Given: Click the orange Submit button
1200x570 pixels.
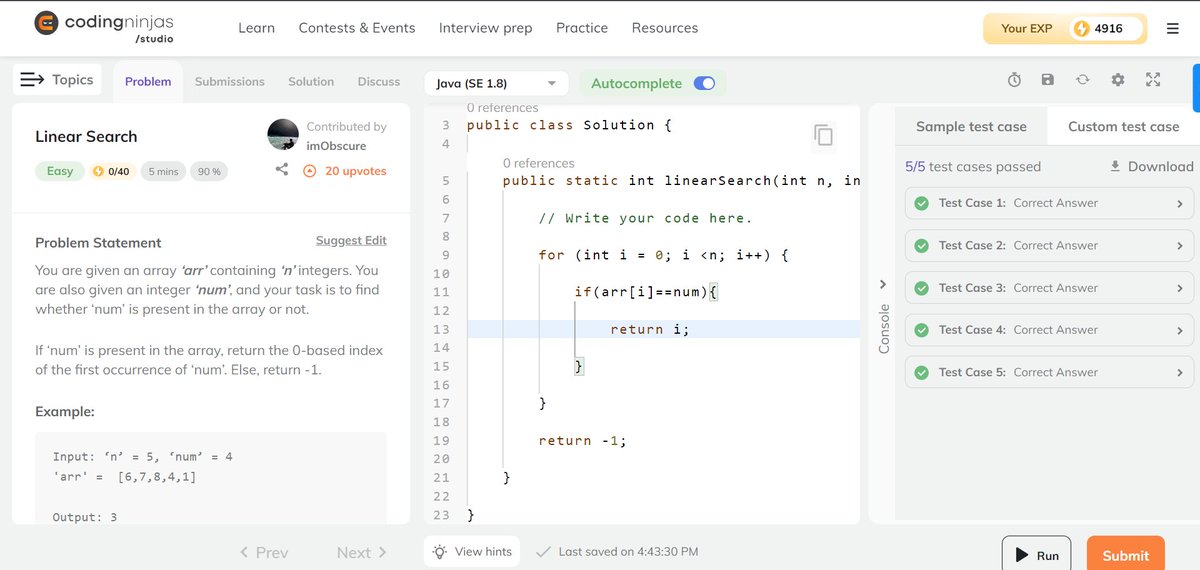Looking at the screenshot, I should [x=1126, y=555].
